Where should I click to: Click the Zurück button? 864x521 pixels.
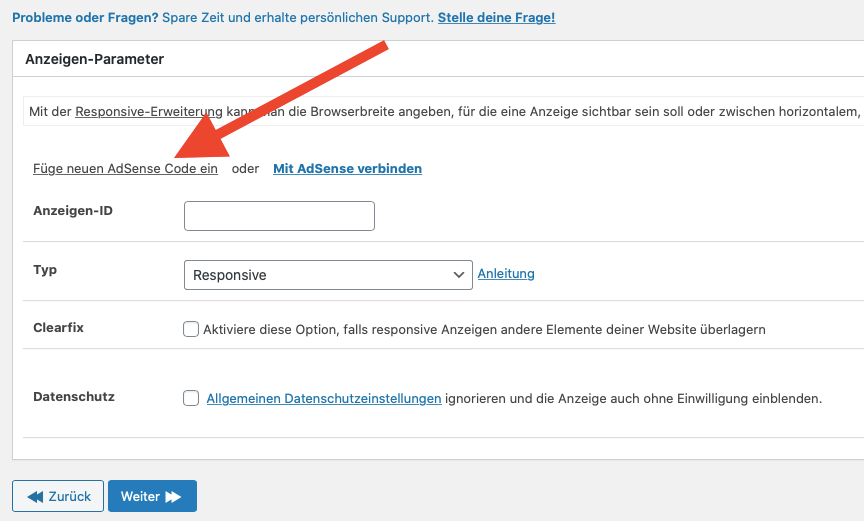[x=58, y=496]
